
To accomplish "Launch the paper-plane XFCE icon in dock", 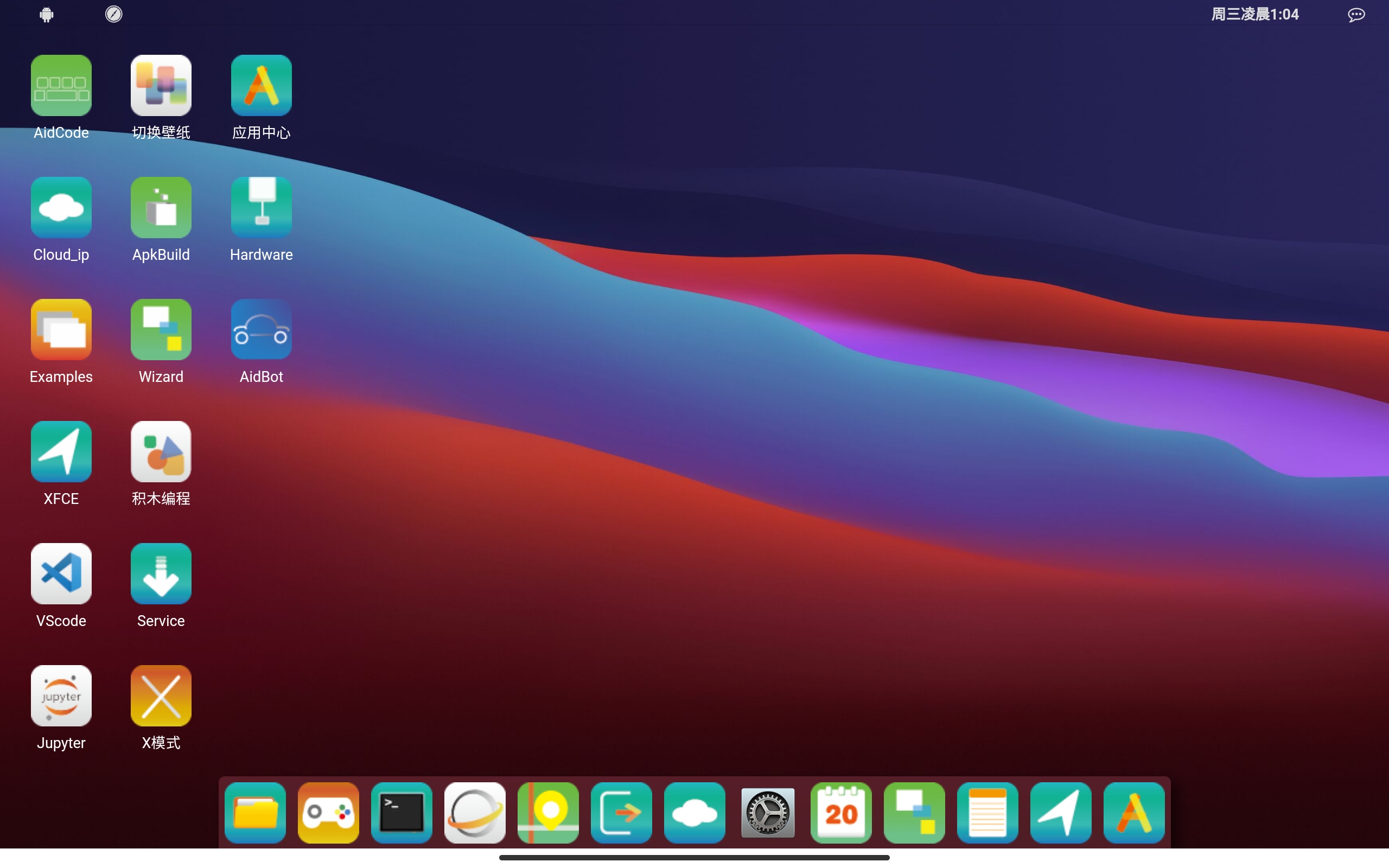I will (x=1061, y=813).
